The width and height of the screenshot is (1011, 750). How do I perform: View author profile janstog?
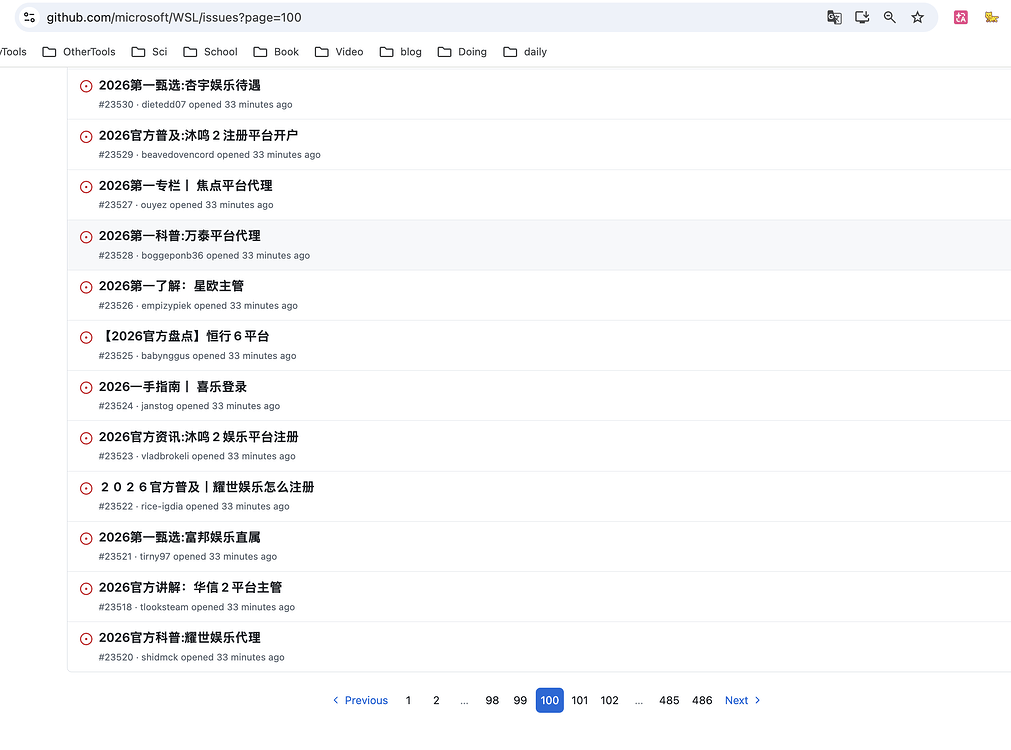(x=157, y=406)
